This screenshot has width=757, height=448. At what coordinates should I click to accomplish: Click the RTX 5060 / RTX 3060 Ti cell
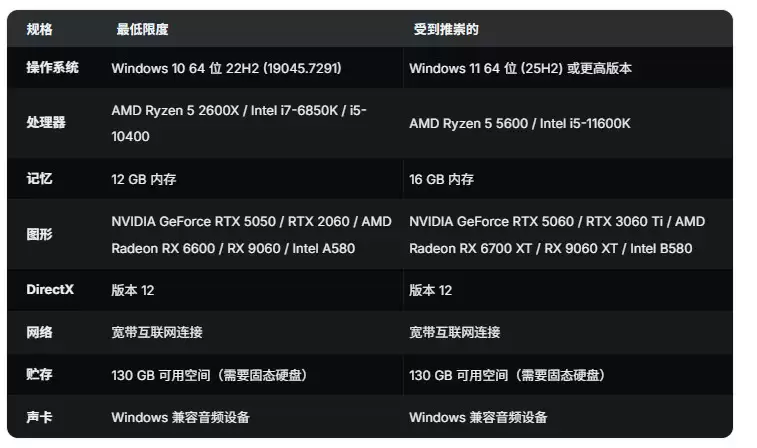557,235
